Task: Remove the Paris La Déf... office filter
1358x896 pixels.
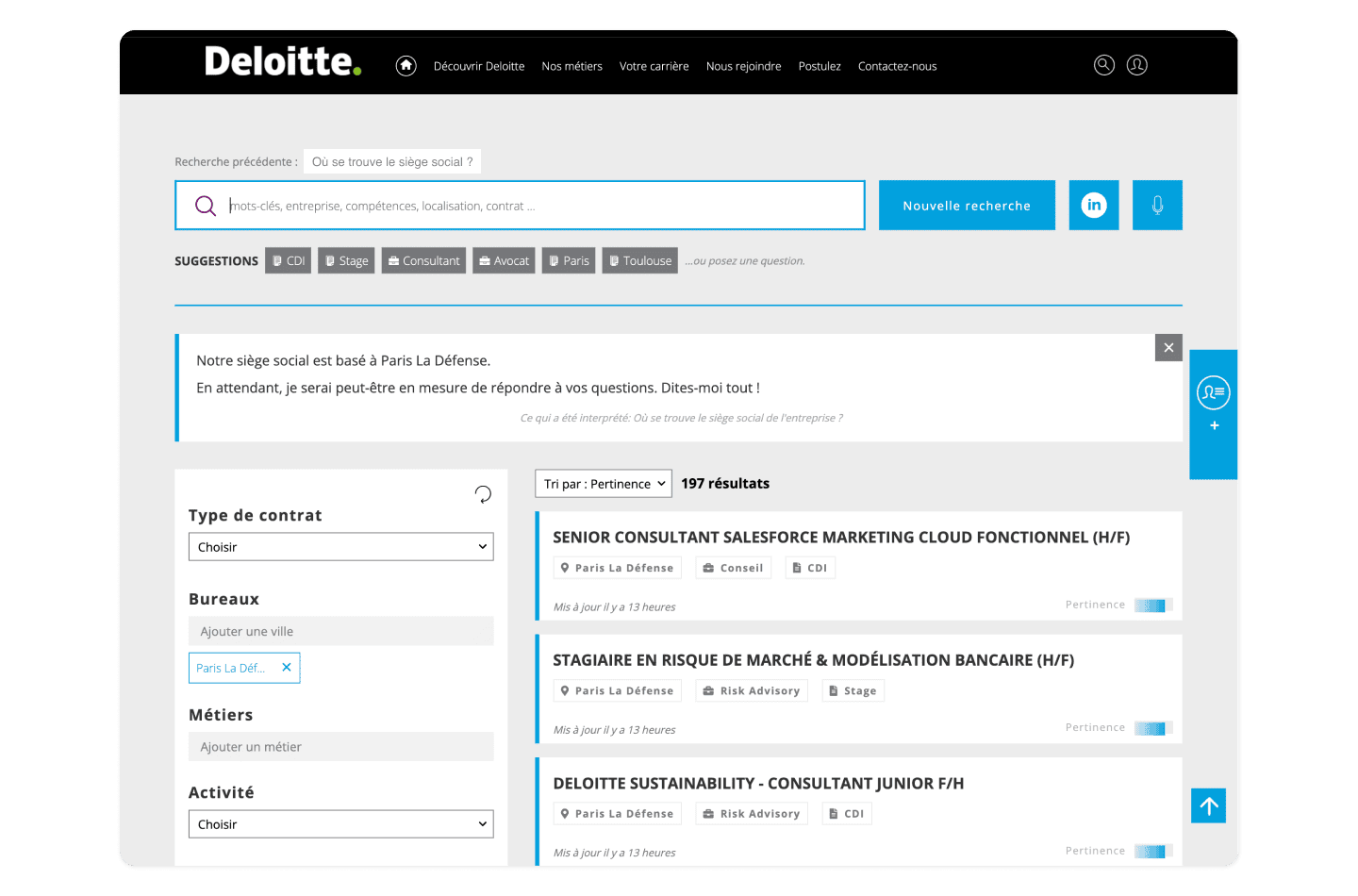Action: click(x=287, y=668)
